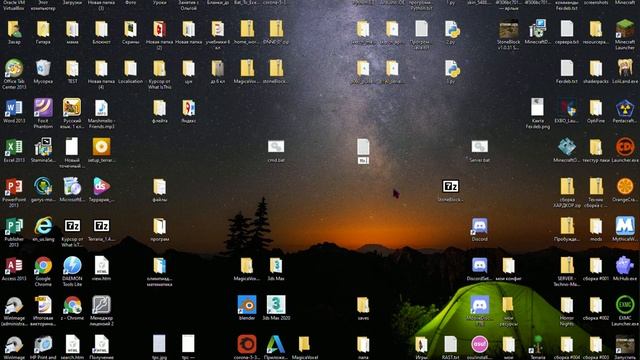This screenshot has height=360, width=640.
Task: Select the view.htm file
Action: point(101,266)
